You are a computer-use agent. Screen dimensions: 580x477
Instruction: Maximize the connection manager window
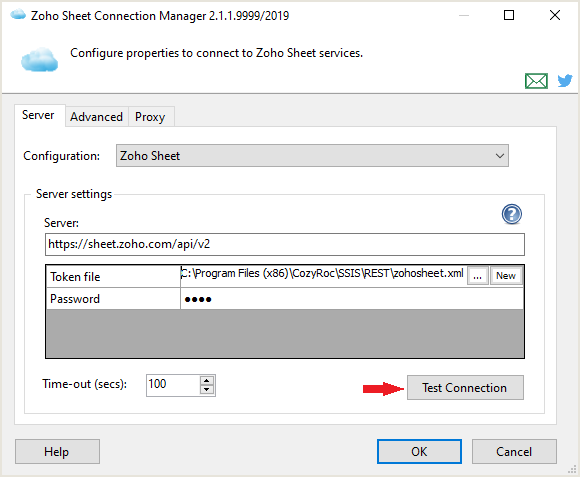509,15
